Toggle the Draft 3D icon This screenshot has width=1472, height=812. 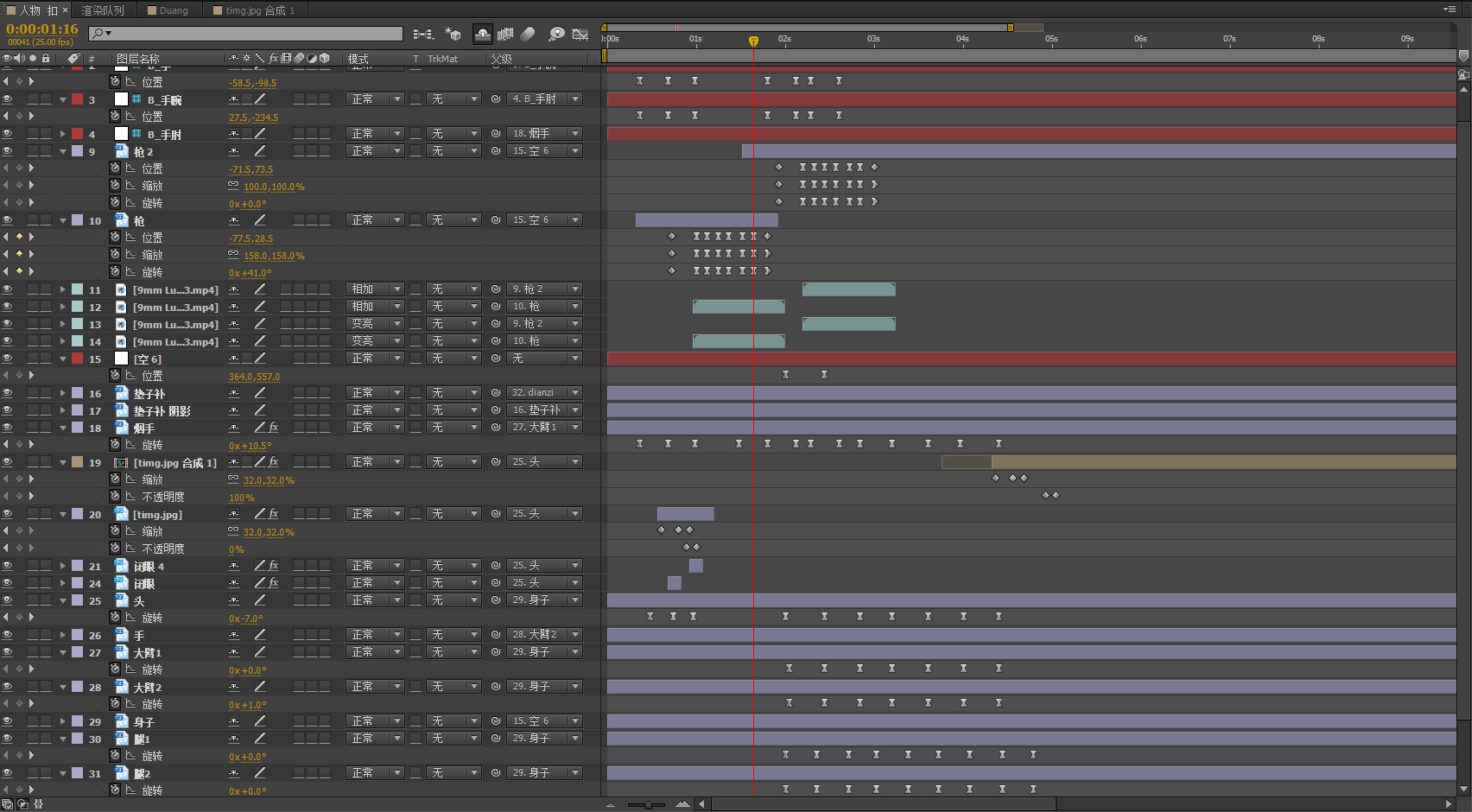[453, 34]
